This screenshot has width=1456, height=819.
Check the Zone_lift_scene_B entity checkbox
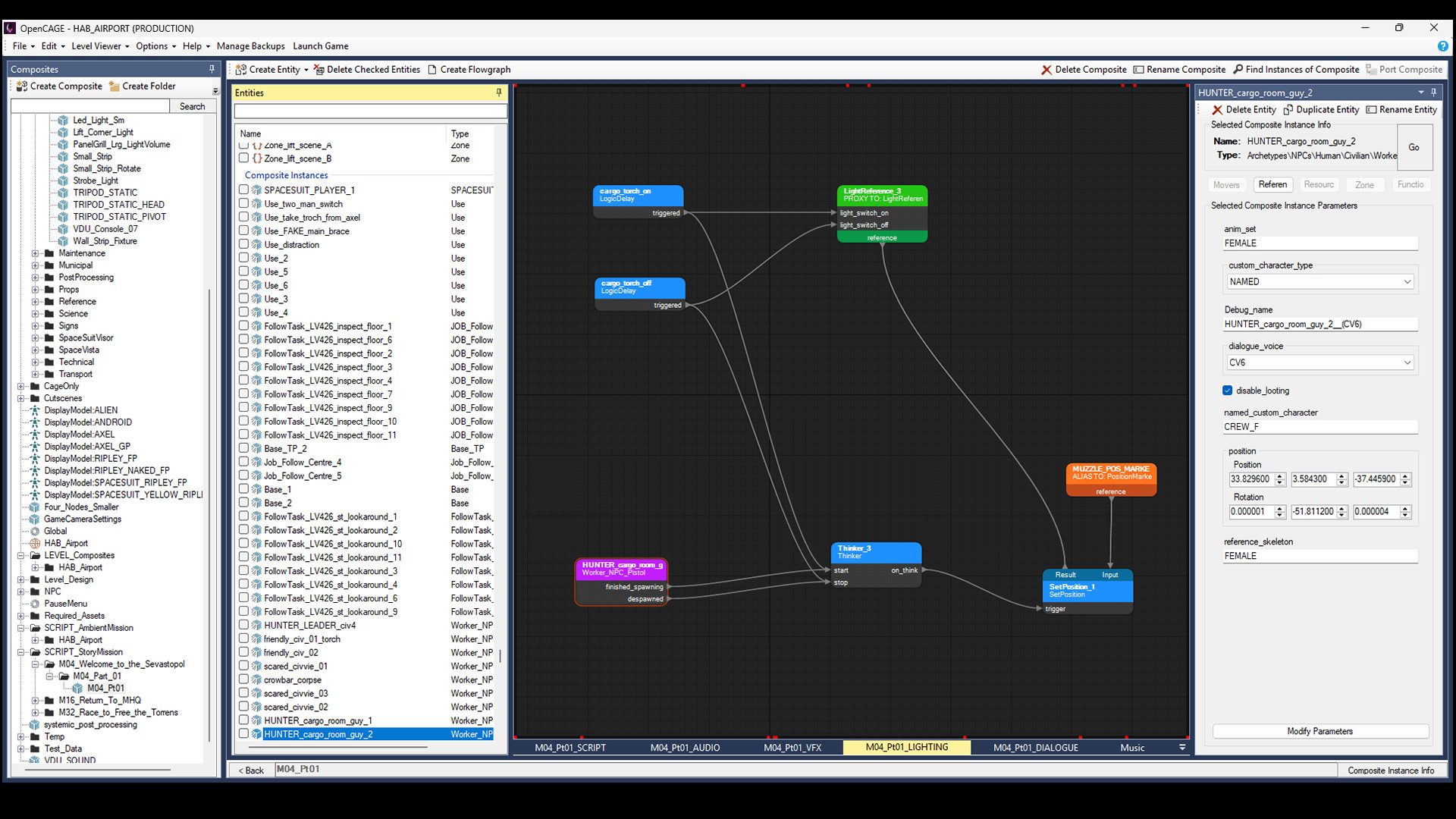243,158
